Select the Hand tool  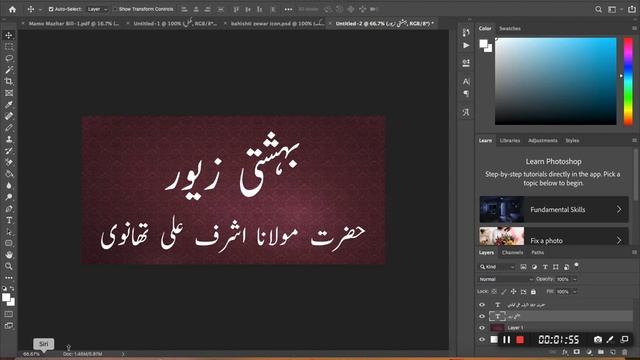click(9, 255)
